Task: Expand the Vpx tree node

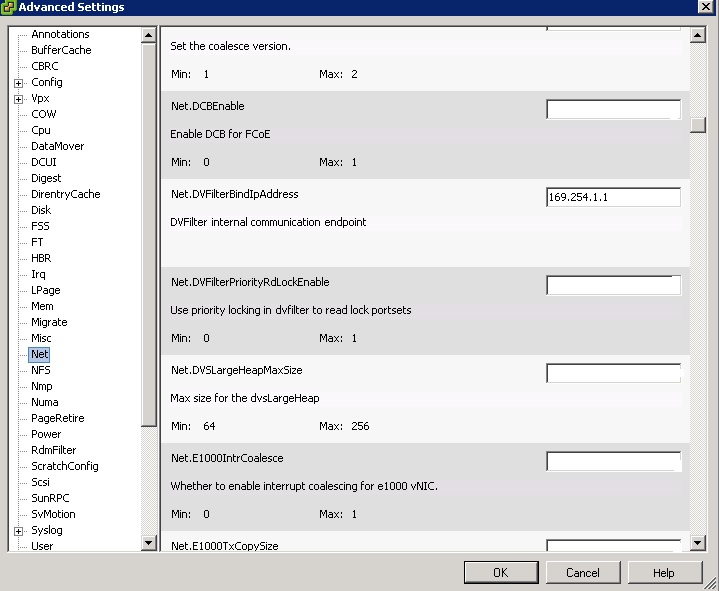Action: (x=19, y=98)
